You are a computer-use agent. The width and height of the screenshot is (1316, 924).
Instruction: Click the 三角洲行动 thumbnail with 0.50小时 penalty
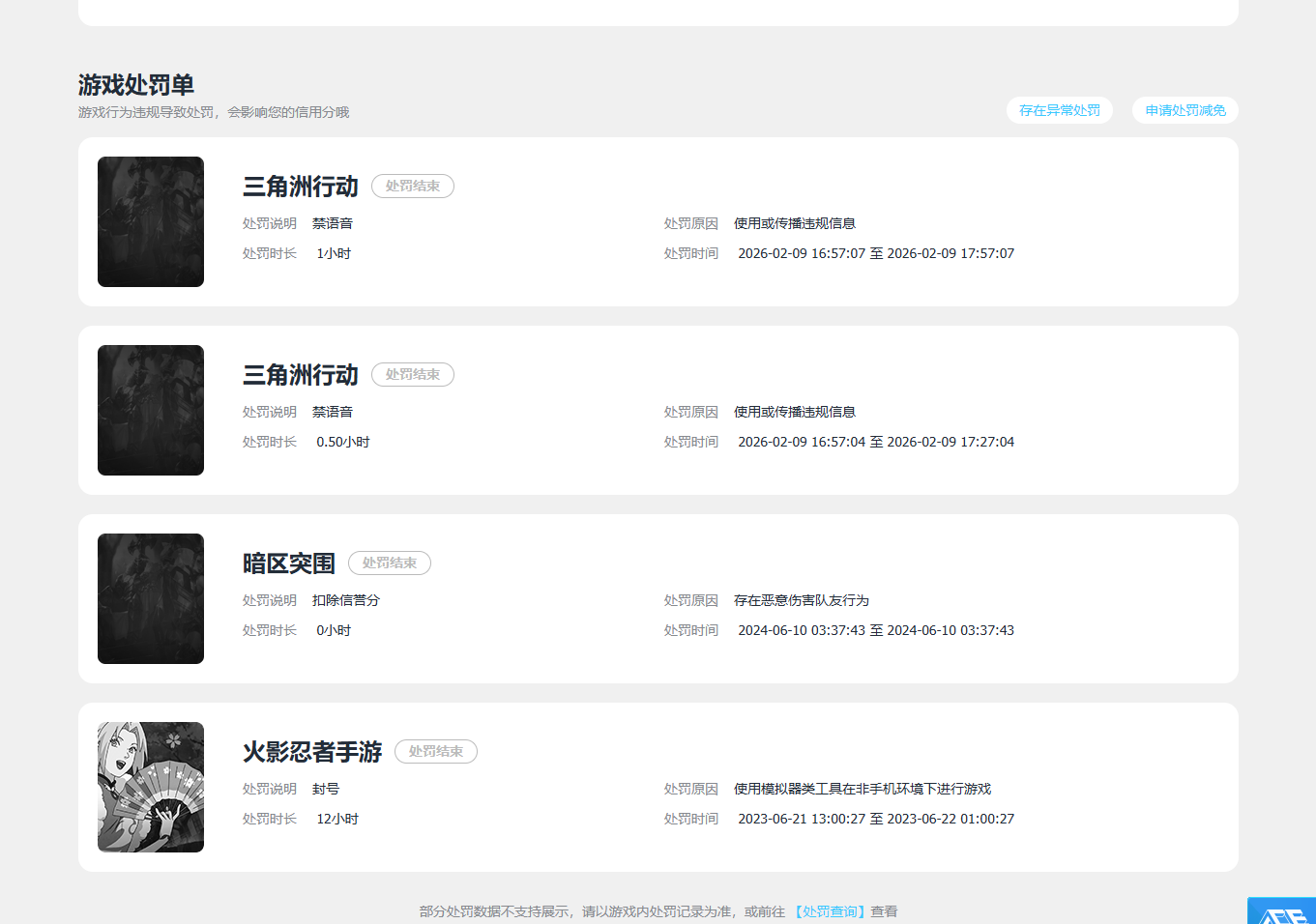(151, 410)
